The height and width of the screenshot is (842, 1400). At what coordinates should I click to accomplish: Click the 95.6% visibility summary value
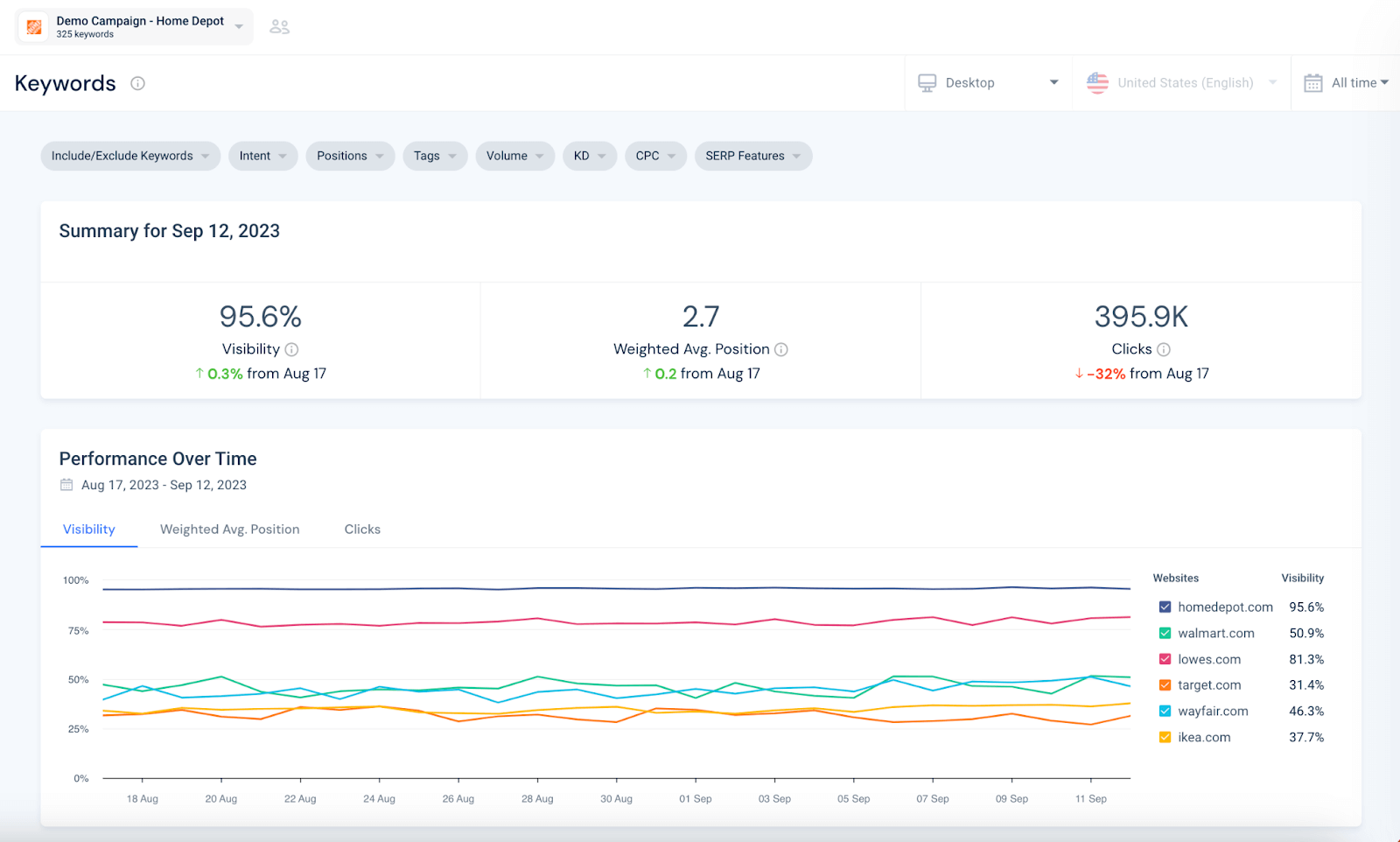tap(261, 316)
